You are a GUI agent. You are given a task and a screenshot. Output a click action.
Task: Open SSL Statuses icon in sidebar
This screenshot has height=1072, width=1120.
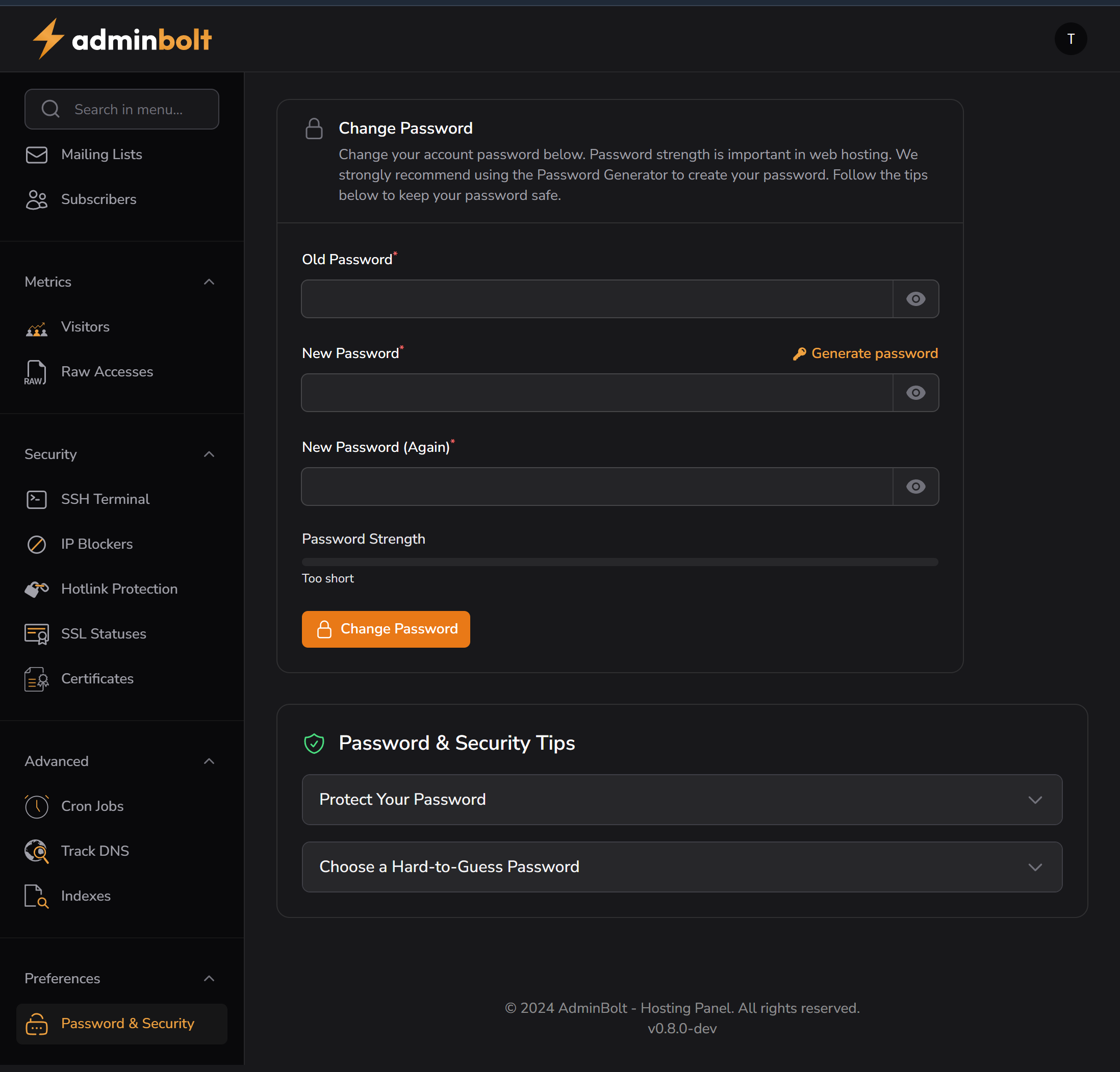(x=37, y=634)
